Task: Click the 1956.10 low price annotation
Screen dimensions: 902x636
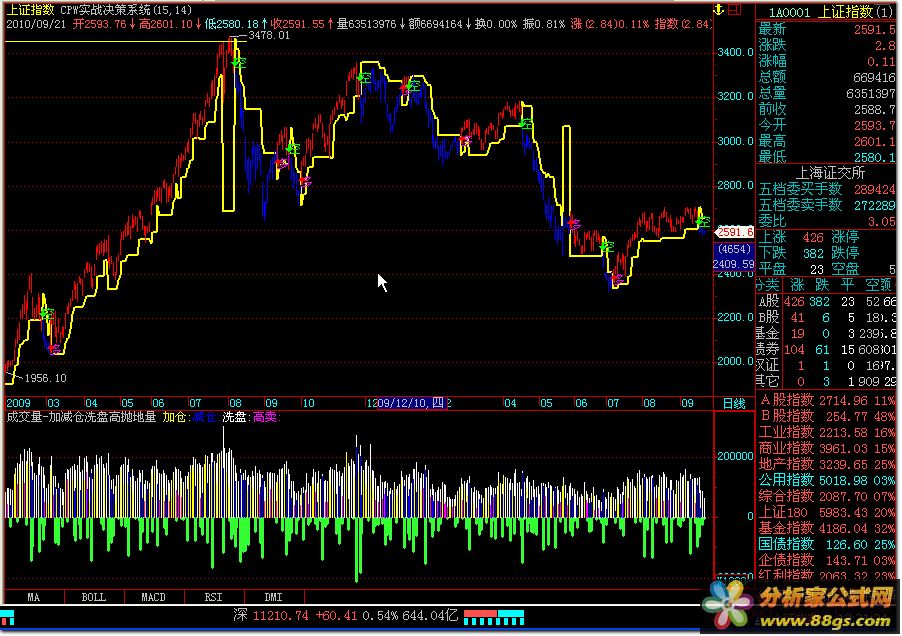Action: pyautogui.click(x=45, y=378)
